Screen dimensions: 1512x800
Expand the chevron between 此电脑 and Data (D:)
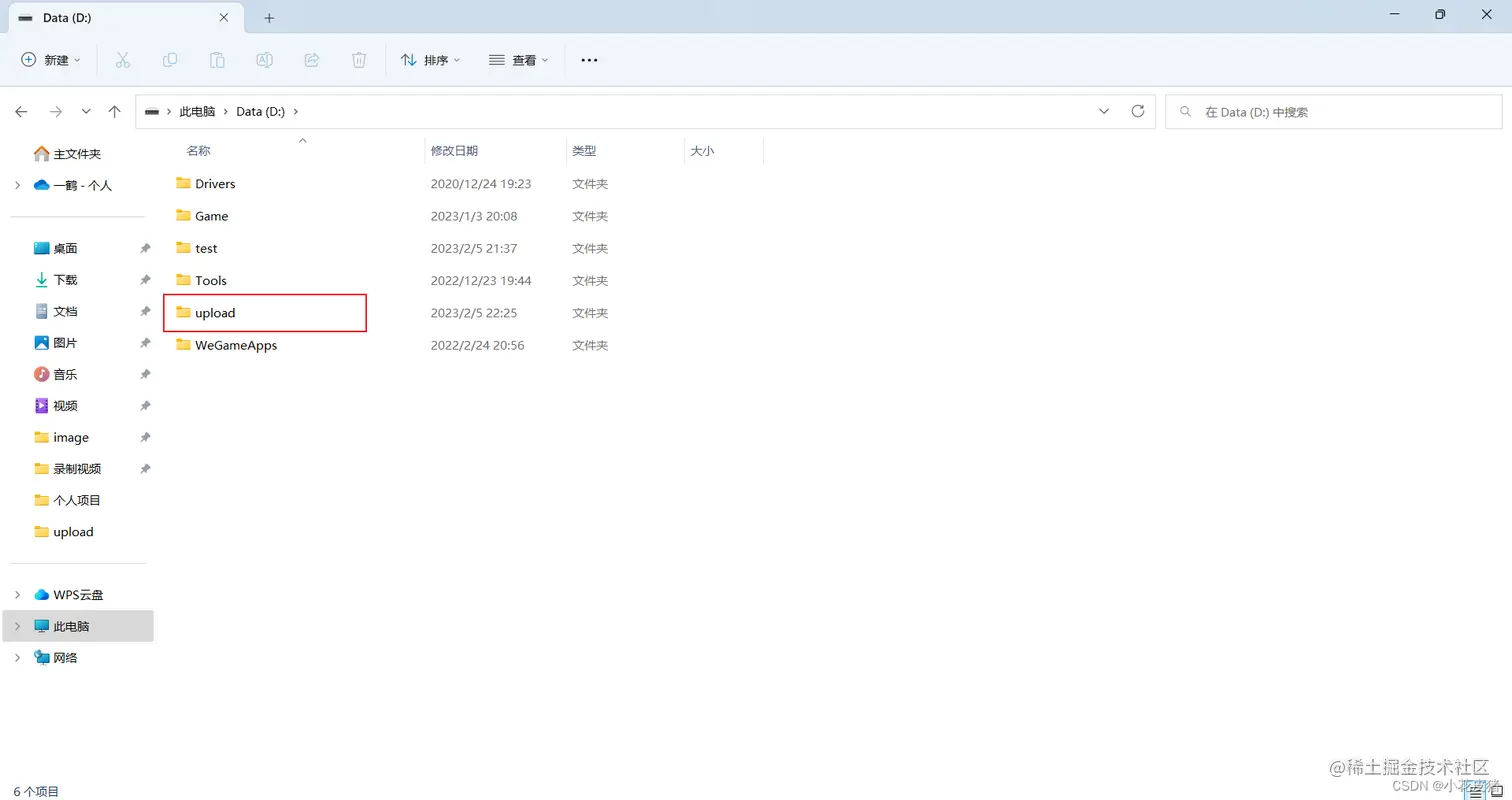click(226, 112)
